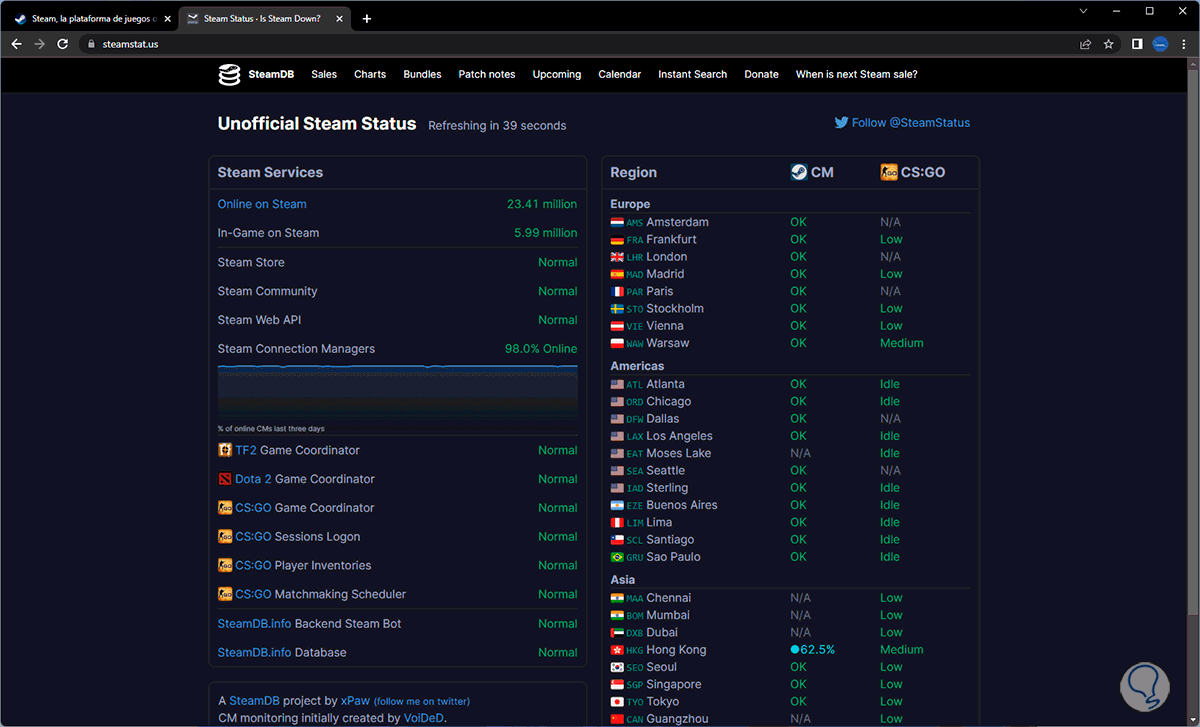Click the Twitter bird icon

click(841, 123)
